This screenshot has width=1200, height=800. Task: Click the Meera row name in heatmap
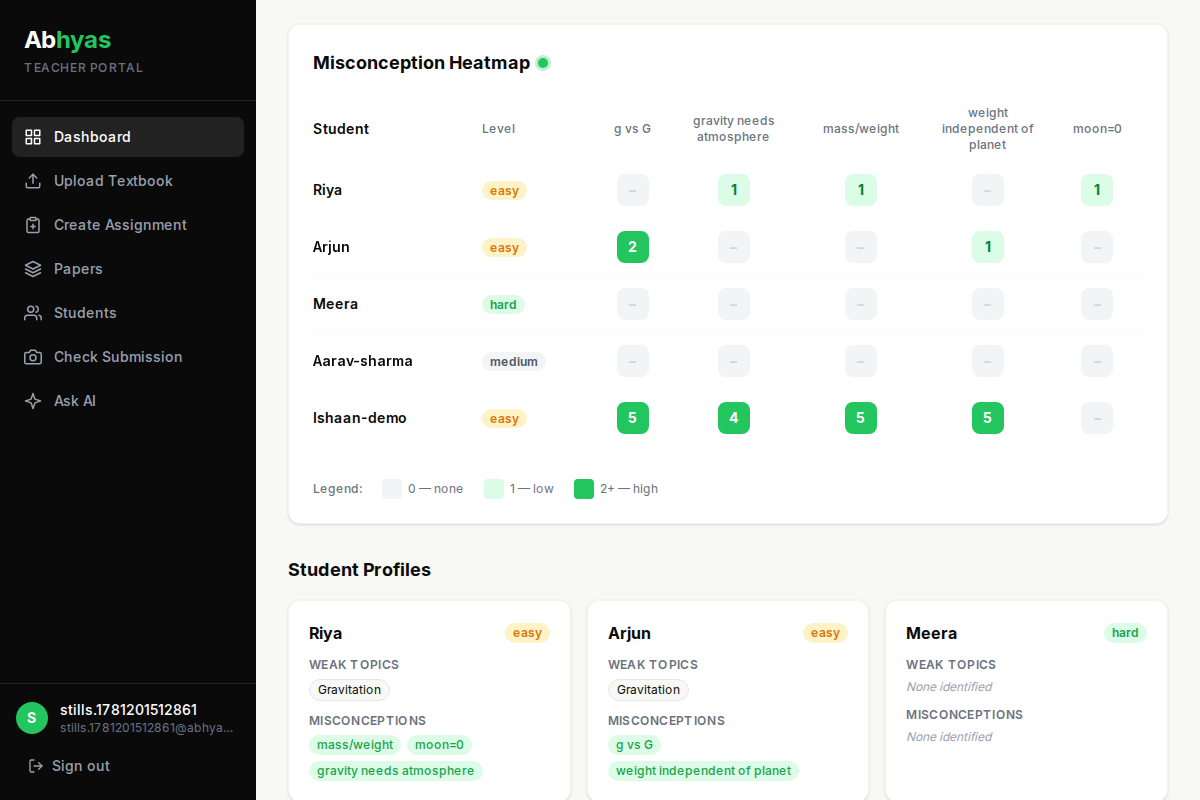coord(335,304)
